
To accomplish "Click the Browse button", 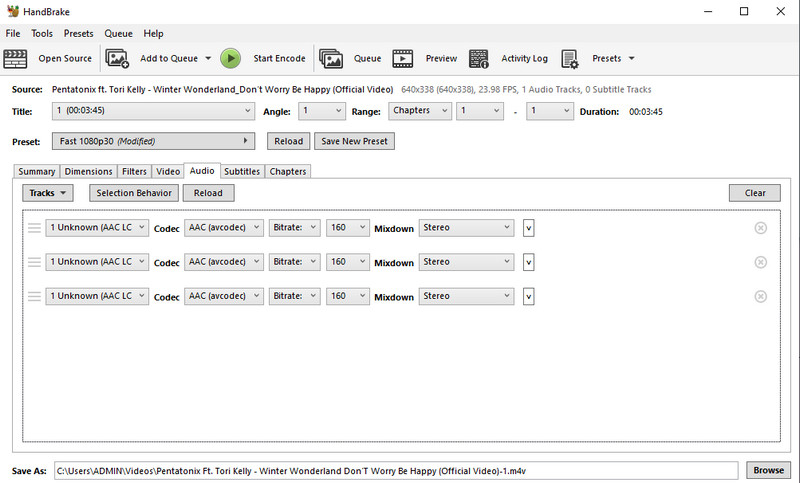I will (768, 470).
